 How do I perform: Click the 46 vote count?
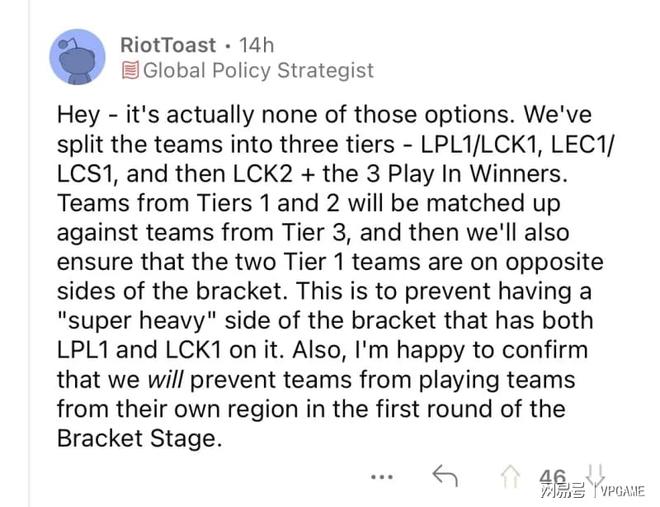[553, 476]
